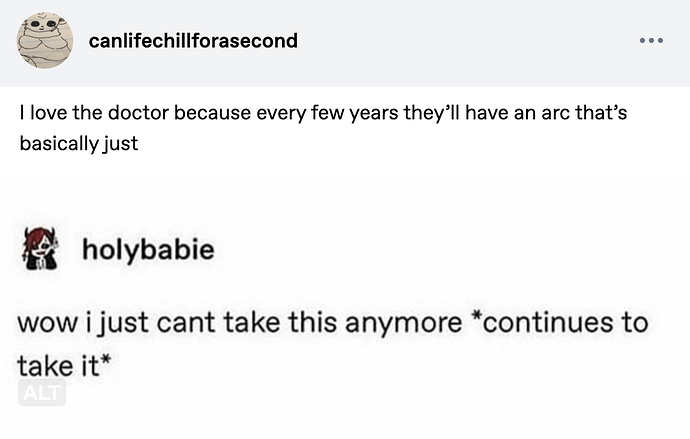Click the blank area between post text and image
The width and height of the screenshot is (690, 439).
tap(345, 185)
